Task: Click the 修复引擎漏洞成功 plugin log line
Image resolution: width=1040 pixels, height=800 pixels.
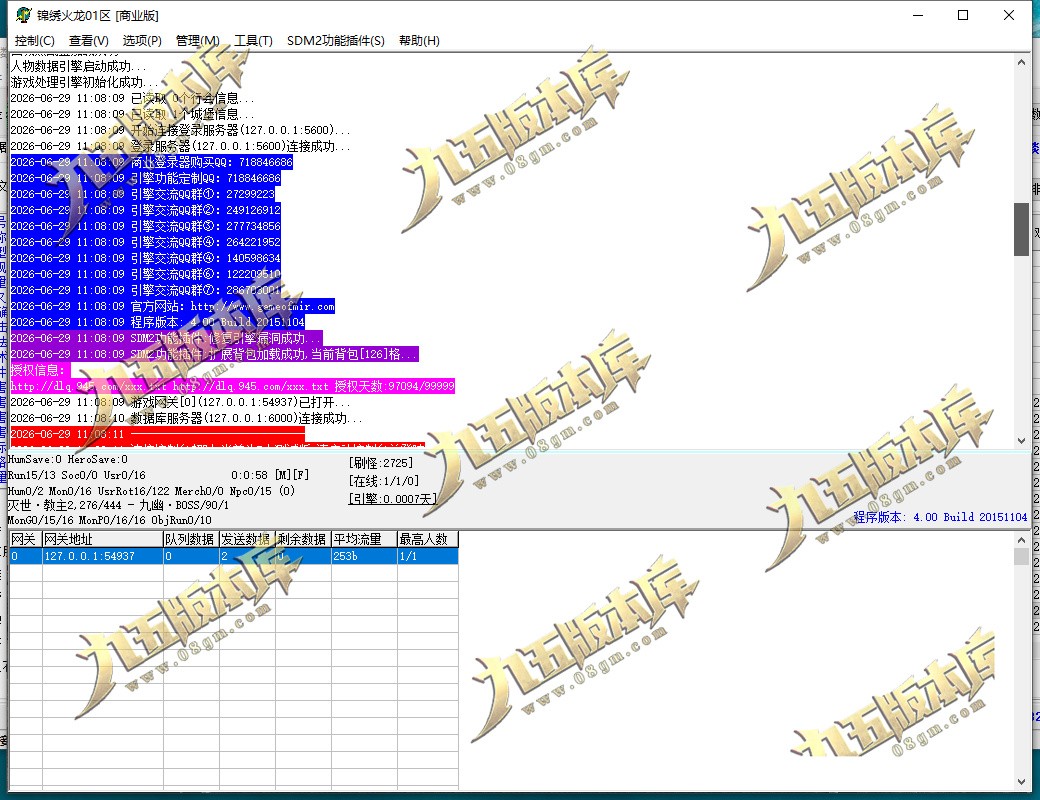Action: click(x=166, y=338)
